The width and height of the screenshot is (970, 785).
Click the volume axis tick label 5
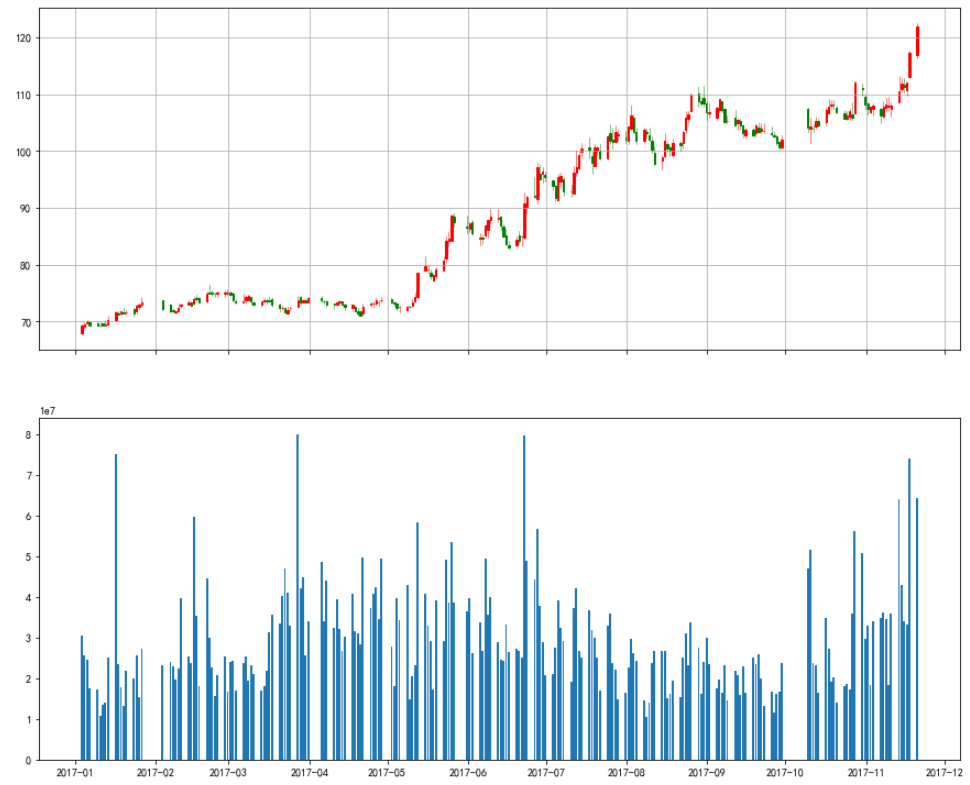[28, 557]
